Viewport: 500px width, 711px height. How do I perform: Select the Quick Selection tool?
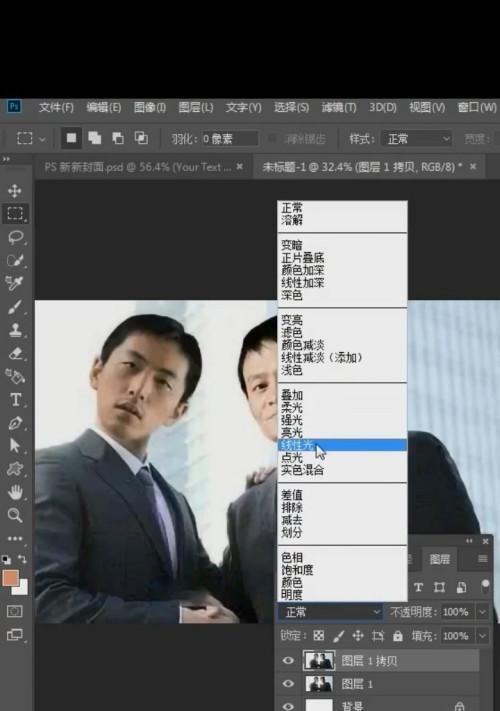15,260
